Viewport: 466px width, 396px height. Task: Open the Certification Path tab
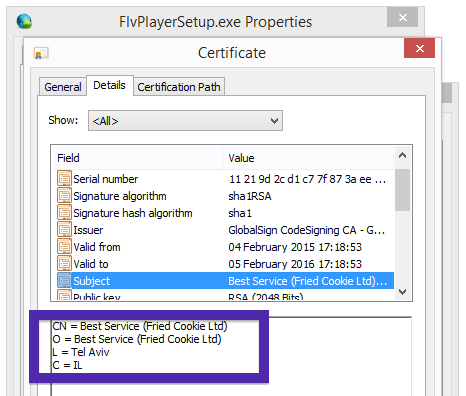(x=179, y=87)
